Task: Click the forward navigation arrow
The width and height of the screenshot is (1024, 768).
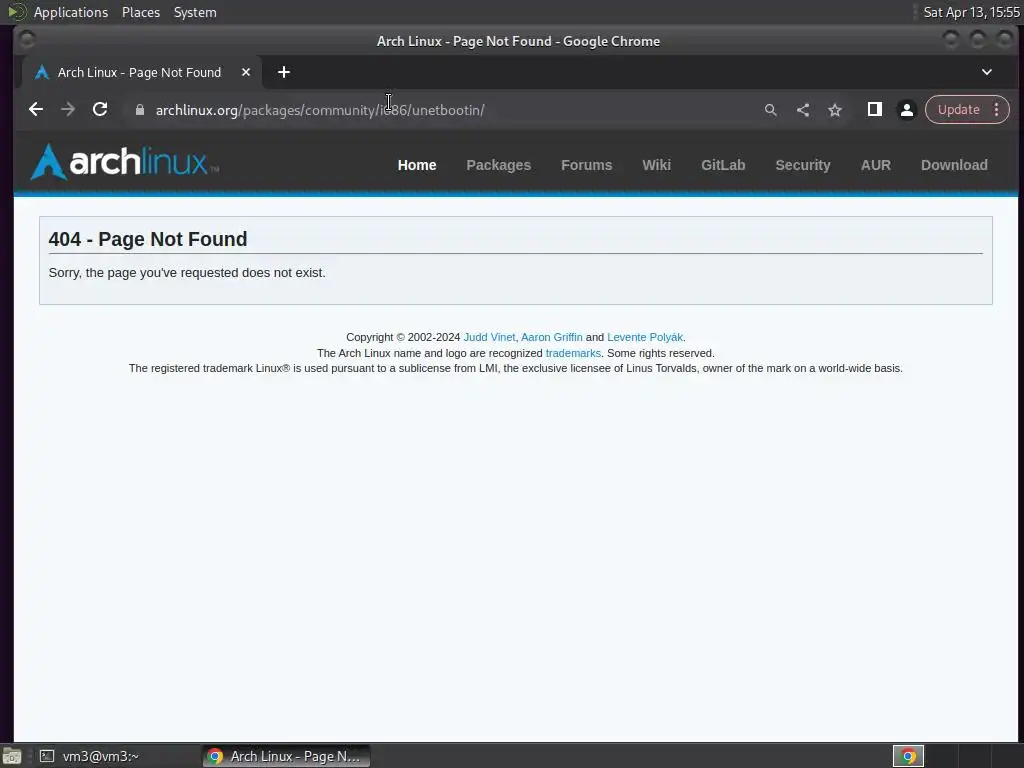Action: (x=68, y=110)
